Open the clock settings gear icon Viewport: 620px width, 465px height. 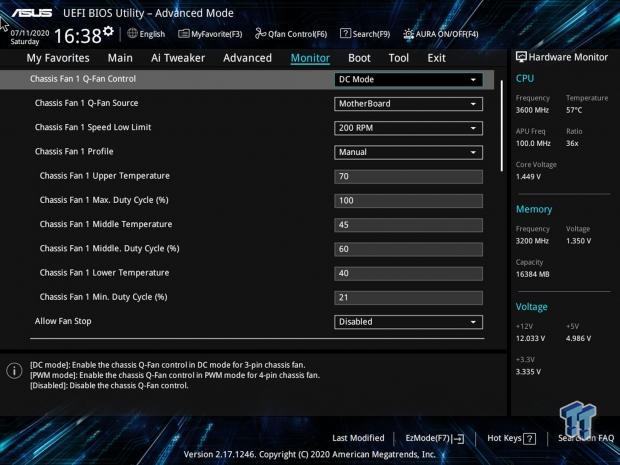108,31
